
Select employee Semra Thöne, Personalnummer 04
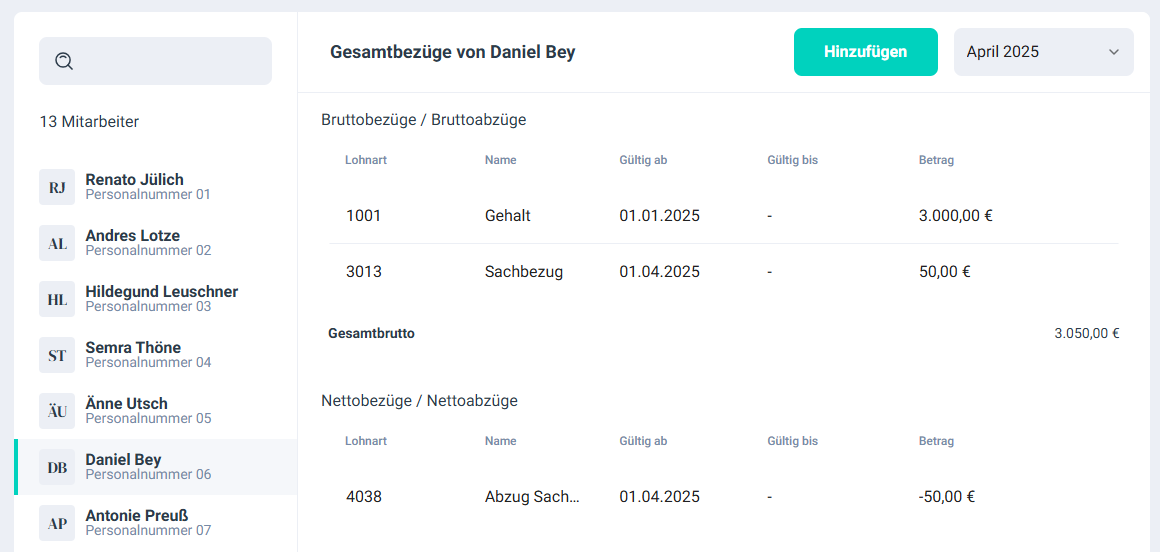(133, 355)
